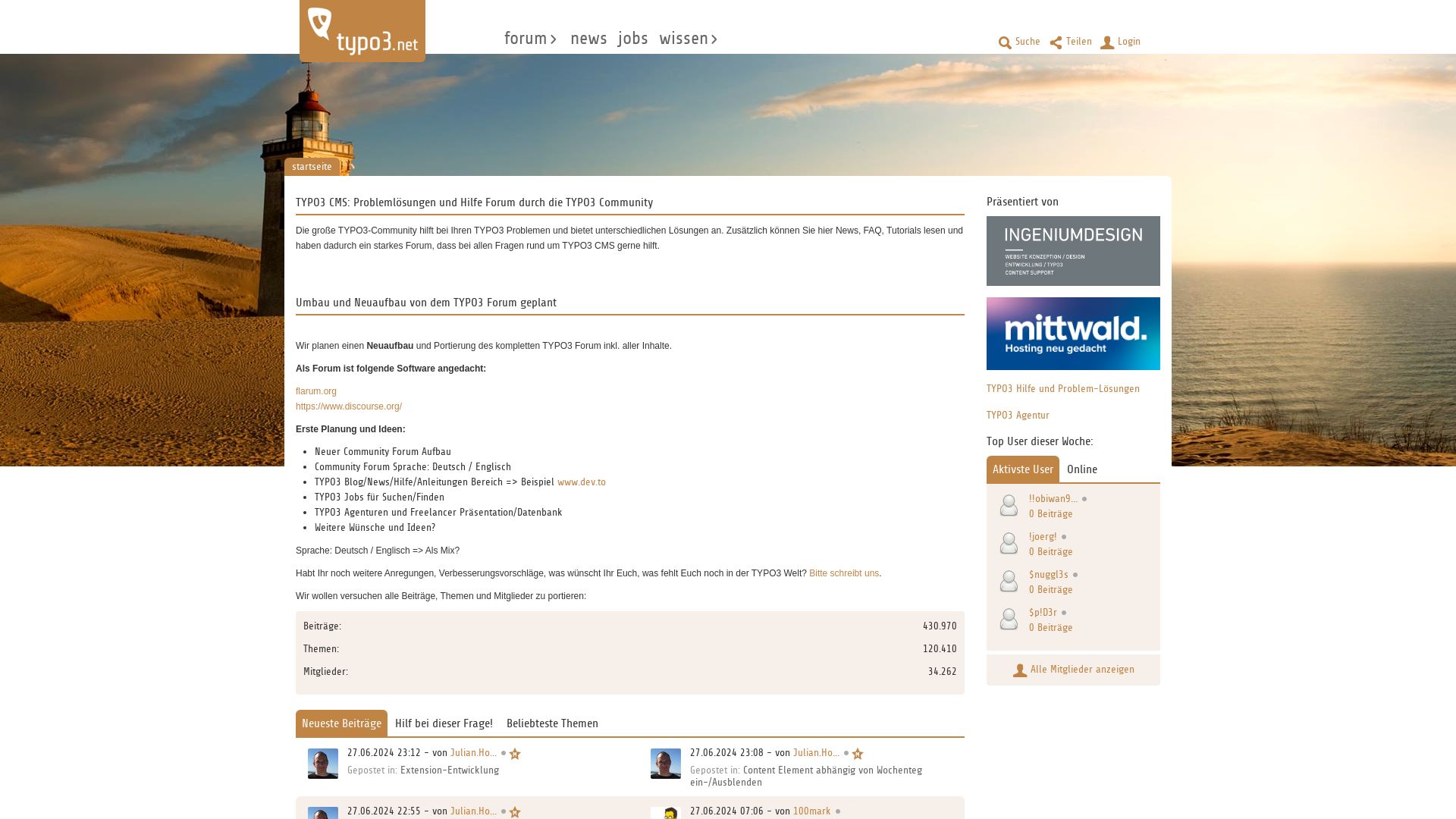Click list item TYPO3 Jobs für Suchen/Finden
Screen dimensions: 1456x819
[379, 497]
